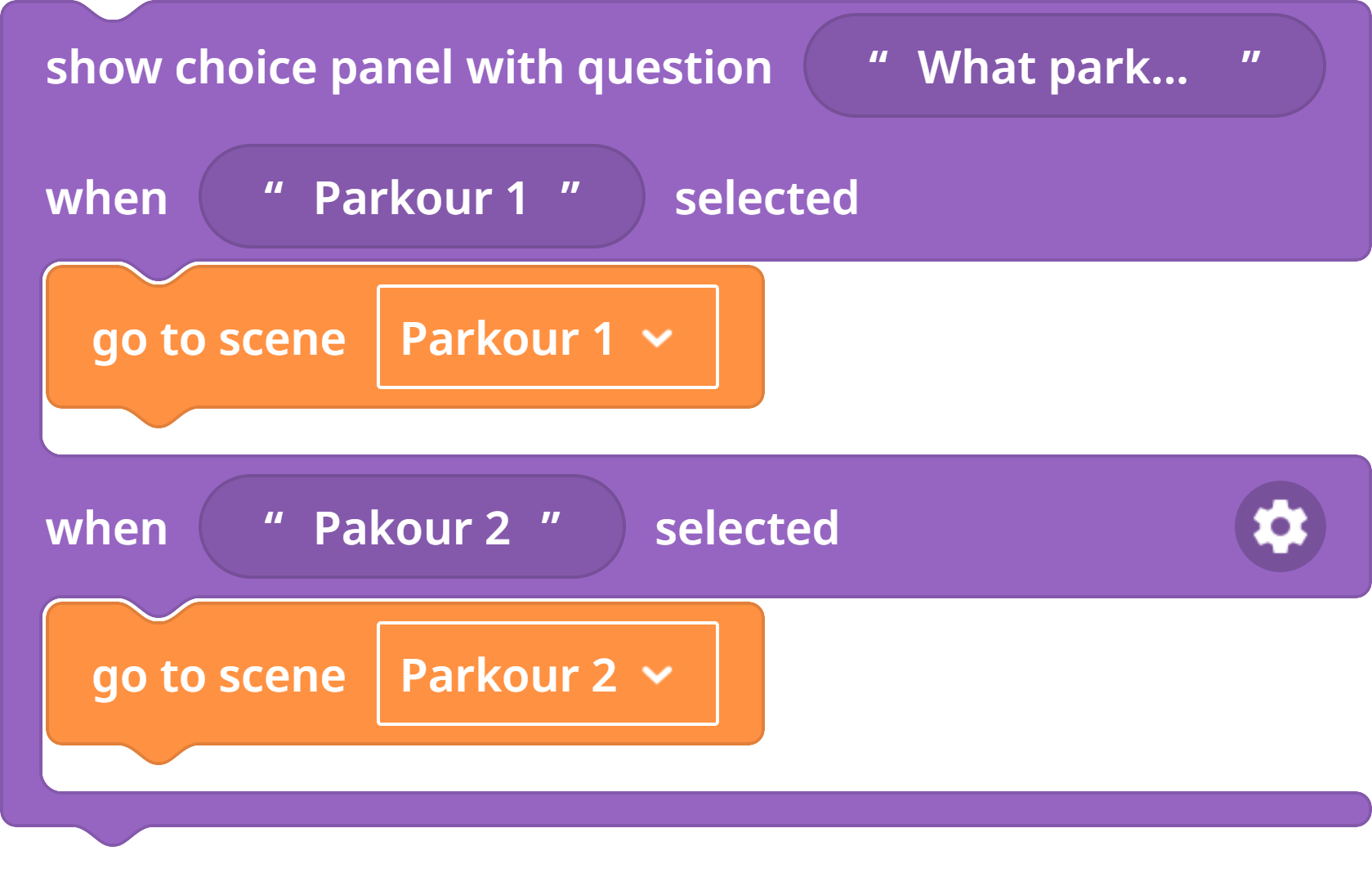Edit the "What park..." question text field
This screenshot has width=1372, height=873.
tap(1064, 65)
